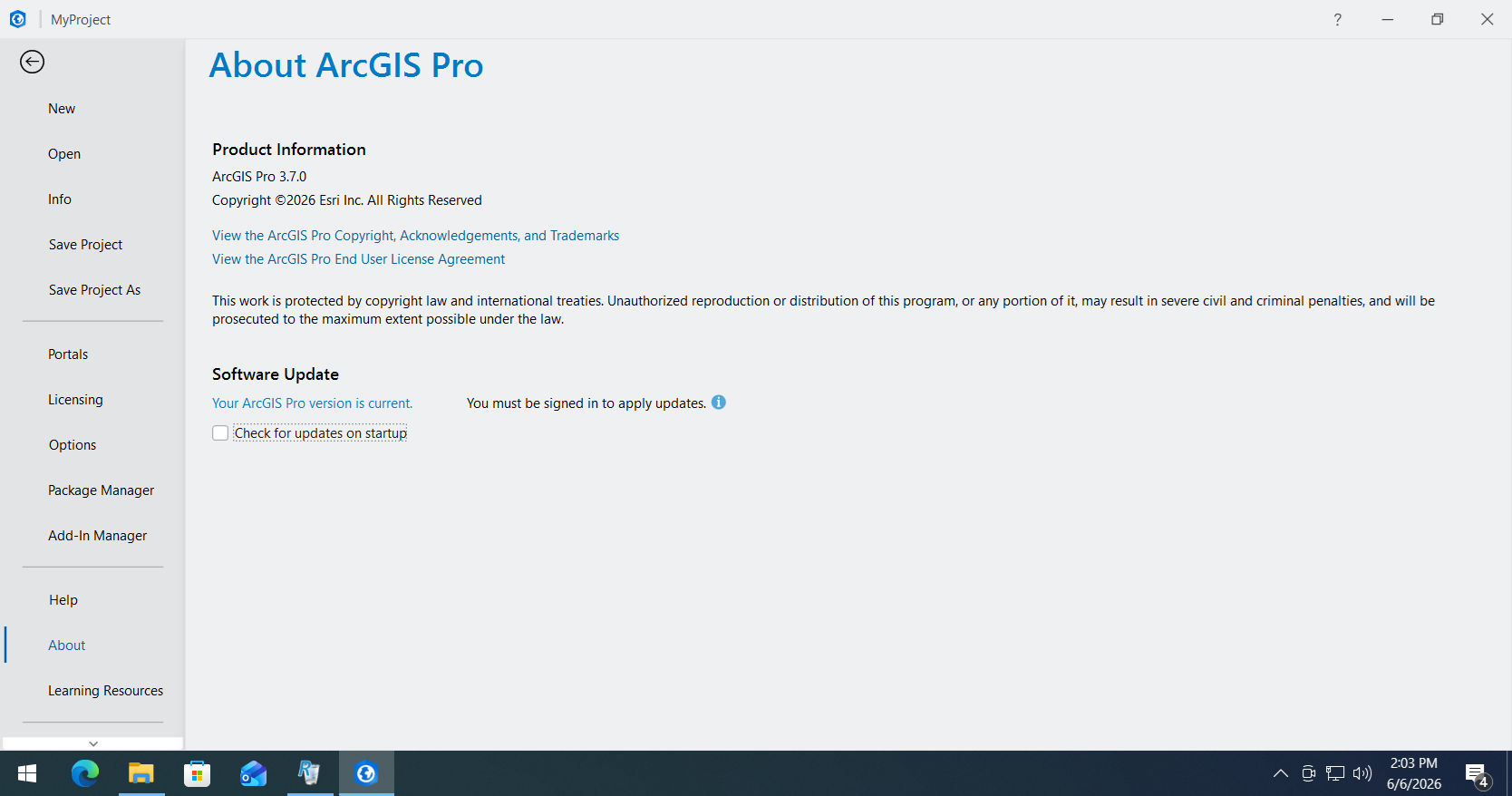Image resolution: width=1512 pixels, height=796 pixels.
Task: Click the MyProject title text
Action: tap(81, 20)
